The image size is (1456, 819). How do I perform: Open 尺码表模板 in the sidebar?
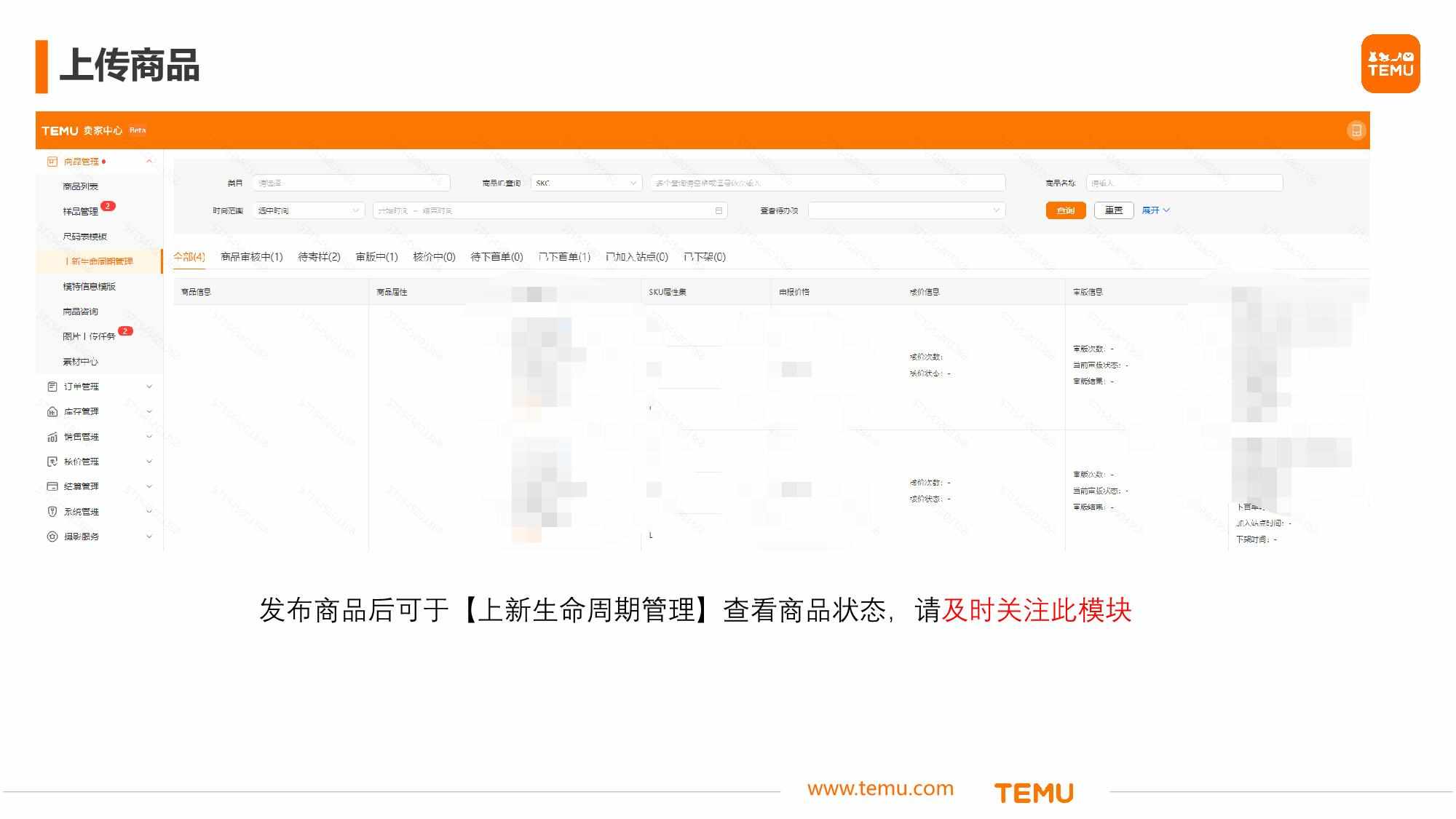(84, 237)
